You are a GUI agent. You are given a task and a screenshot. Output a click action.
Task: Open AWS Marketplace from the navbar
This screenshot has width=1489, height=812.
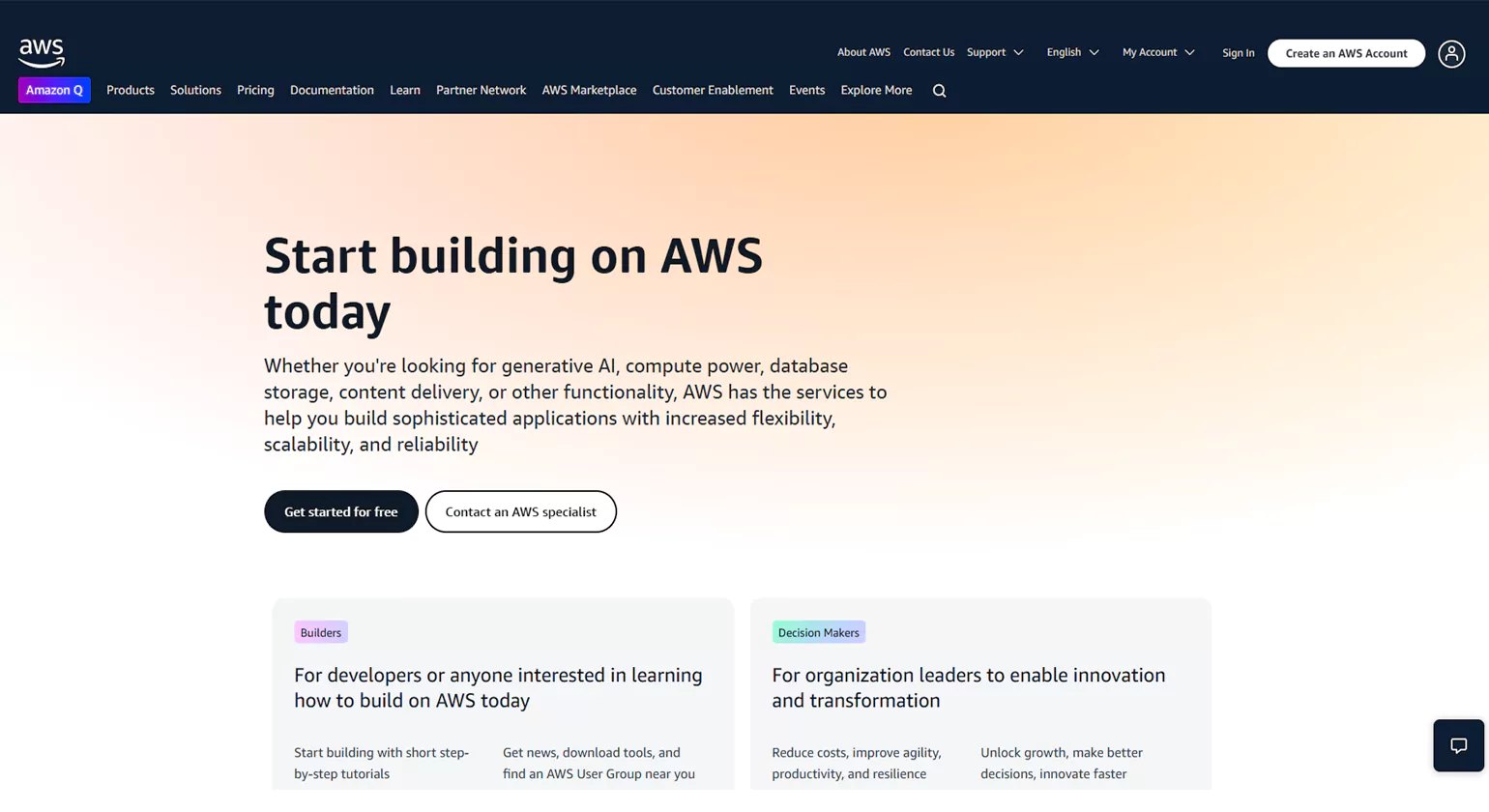coord(589,90)
